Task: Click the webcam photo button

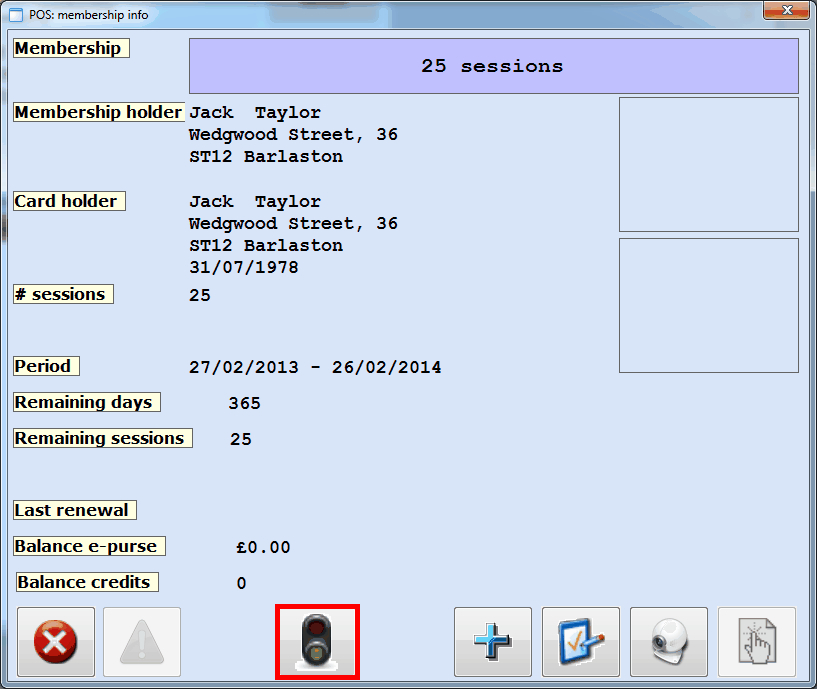Action: point(669,642)
